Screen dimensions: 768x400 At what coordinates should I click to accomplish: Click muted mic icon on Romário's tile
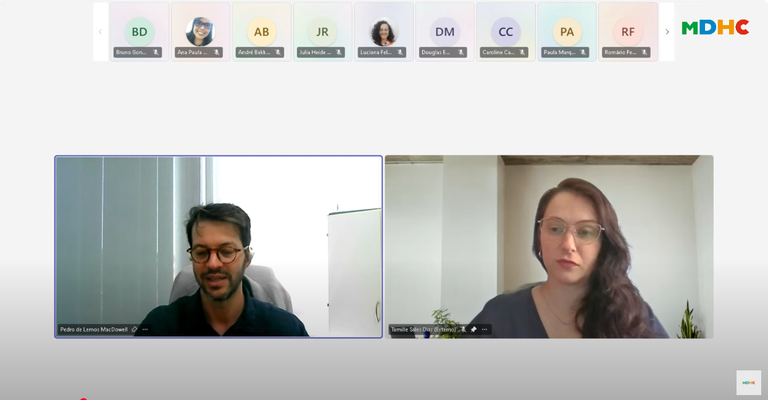tap(645, 52)
